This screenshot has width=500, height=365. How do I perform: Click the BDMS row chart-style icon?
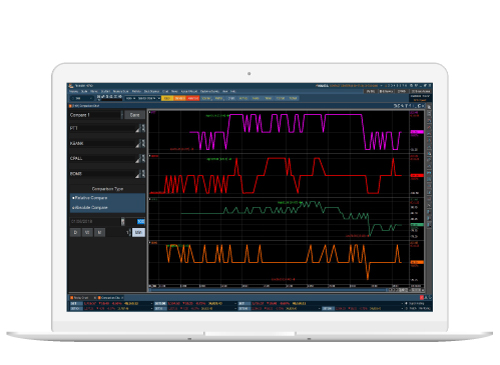(138, 174)
